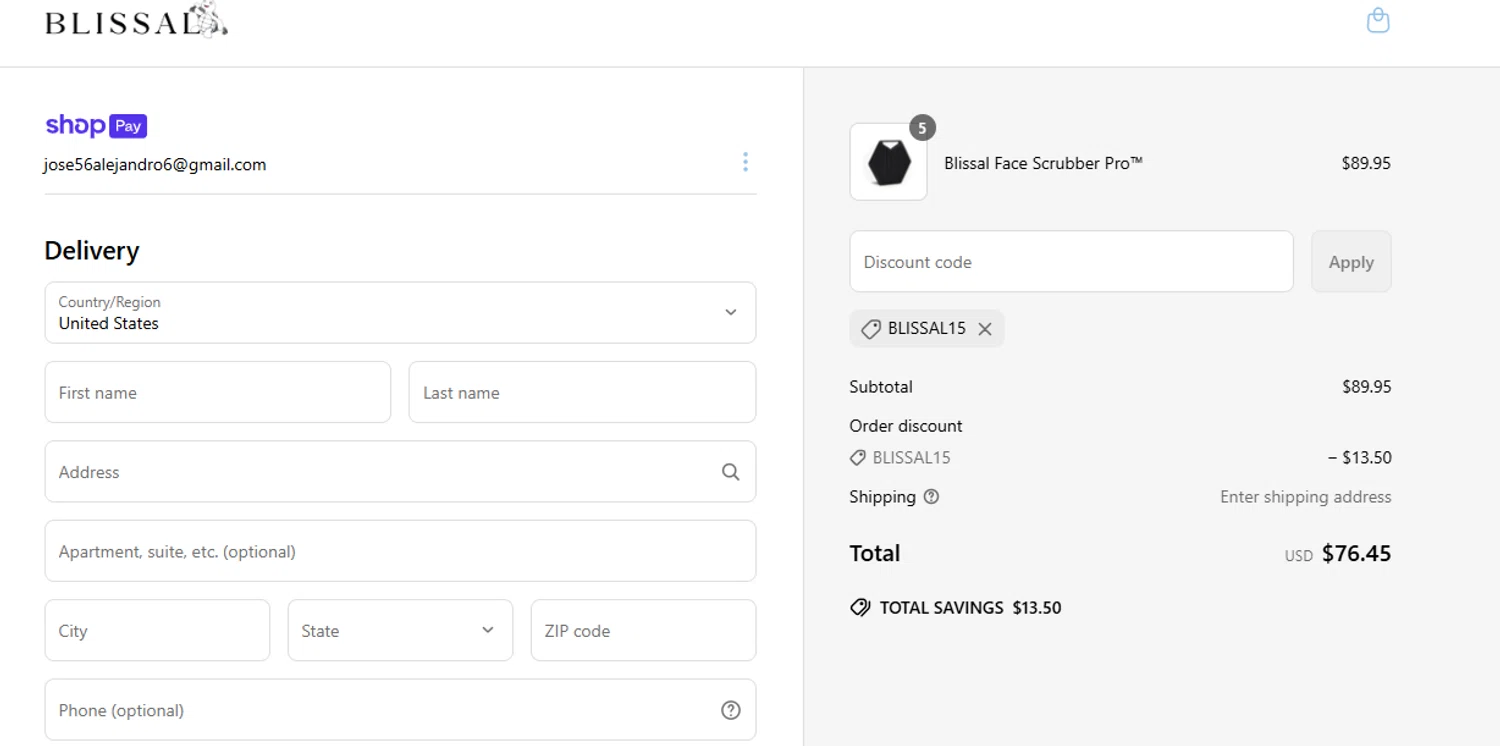Click the tag icon on BLISSAL15 chip
Viewport: 1500px width, 746px height.
871,329
